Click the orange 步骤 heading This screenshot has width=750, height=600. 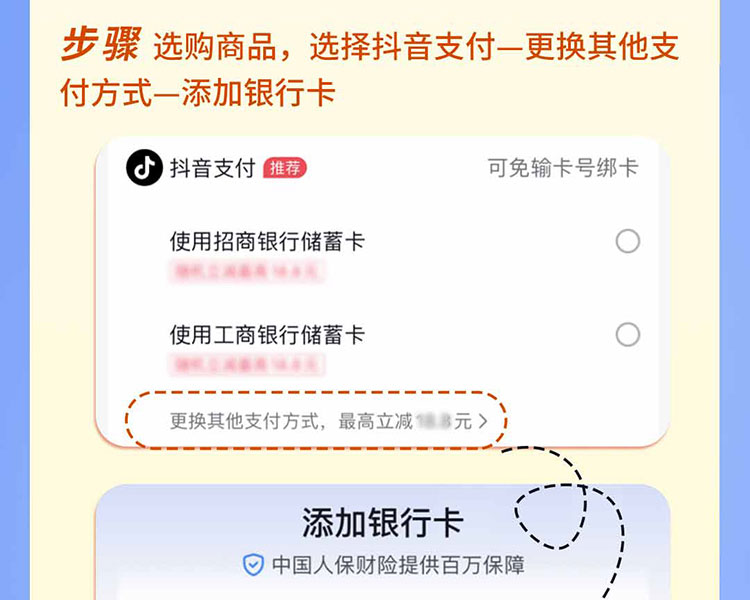click(101, 44)
